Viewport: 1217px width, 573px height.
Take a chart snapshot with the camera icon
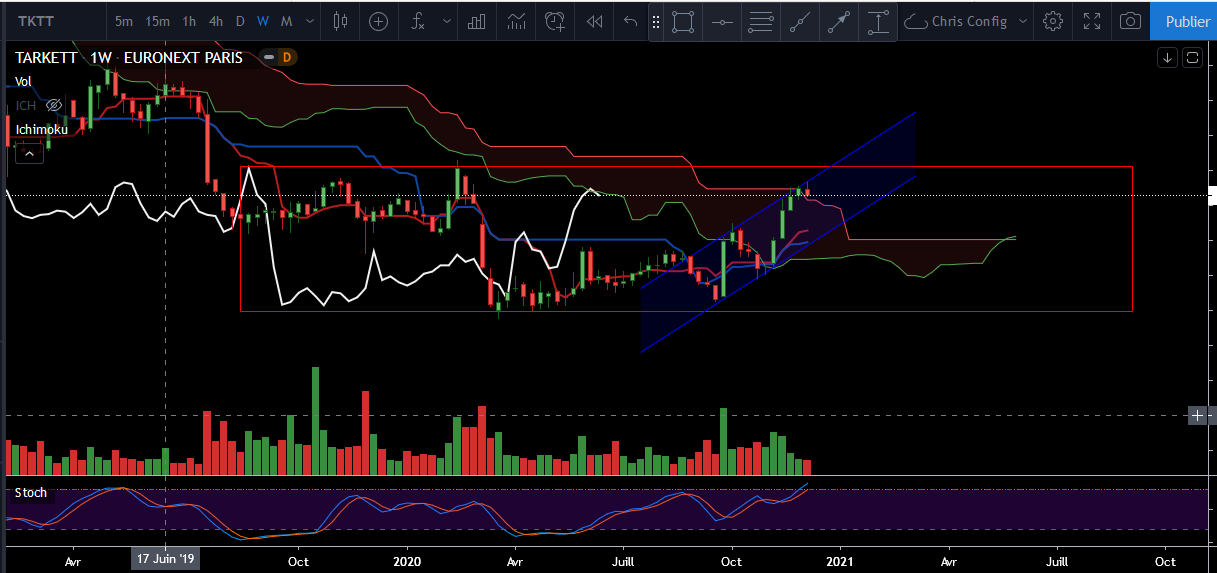pos(1130,21)
